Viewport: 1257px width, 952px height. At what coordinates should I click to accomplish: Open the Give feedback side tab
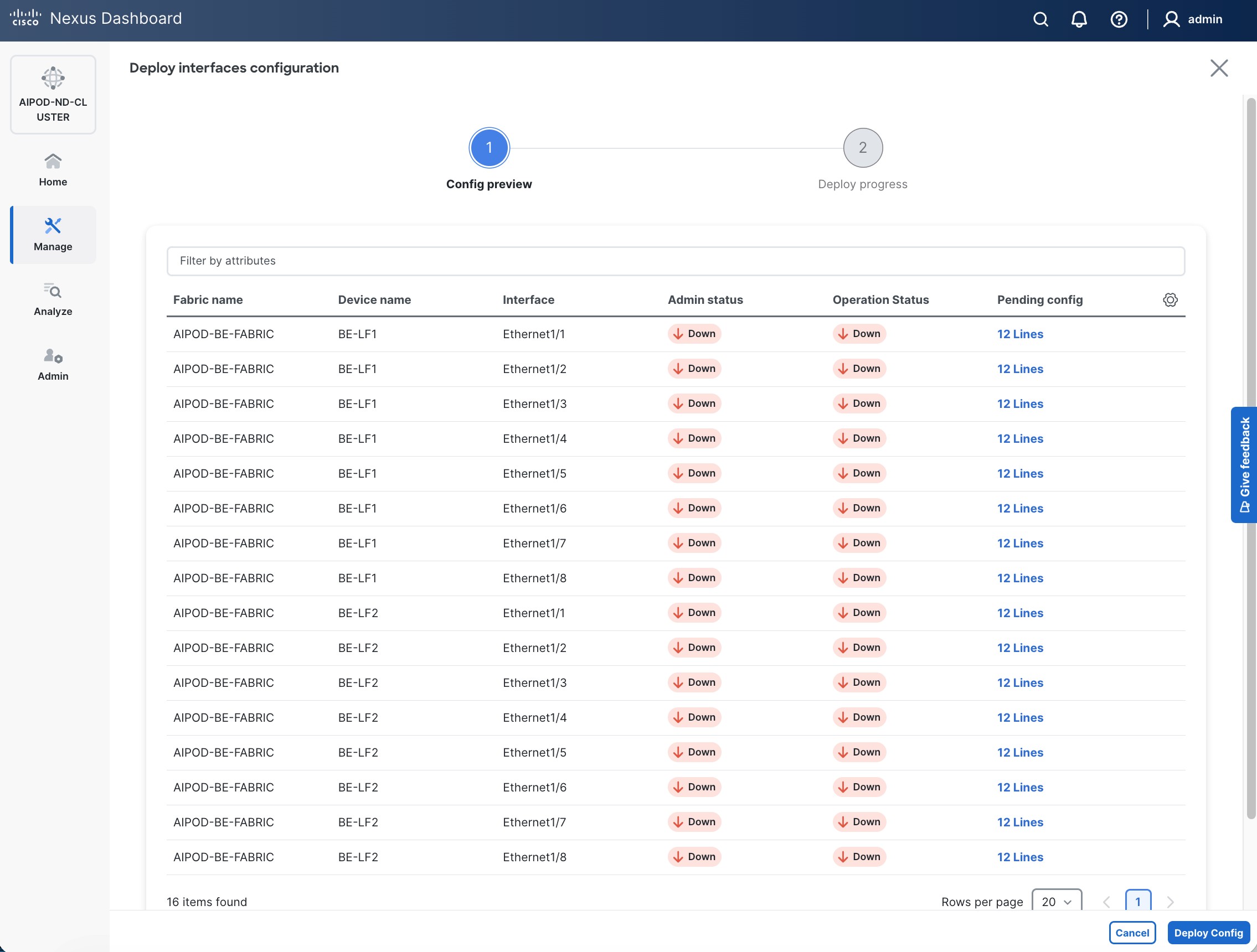(x=1243, y=464)
